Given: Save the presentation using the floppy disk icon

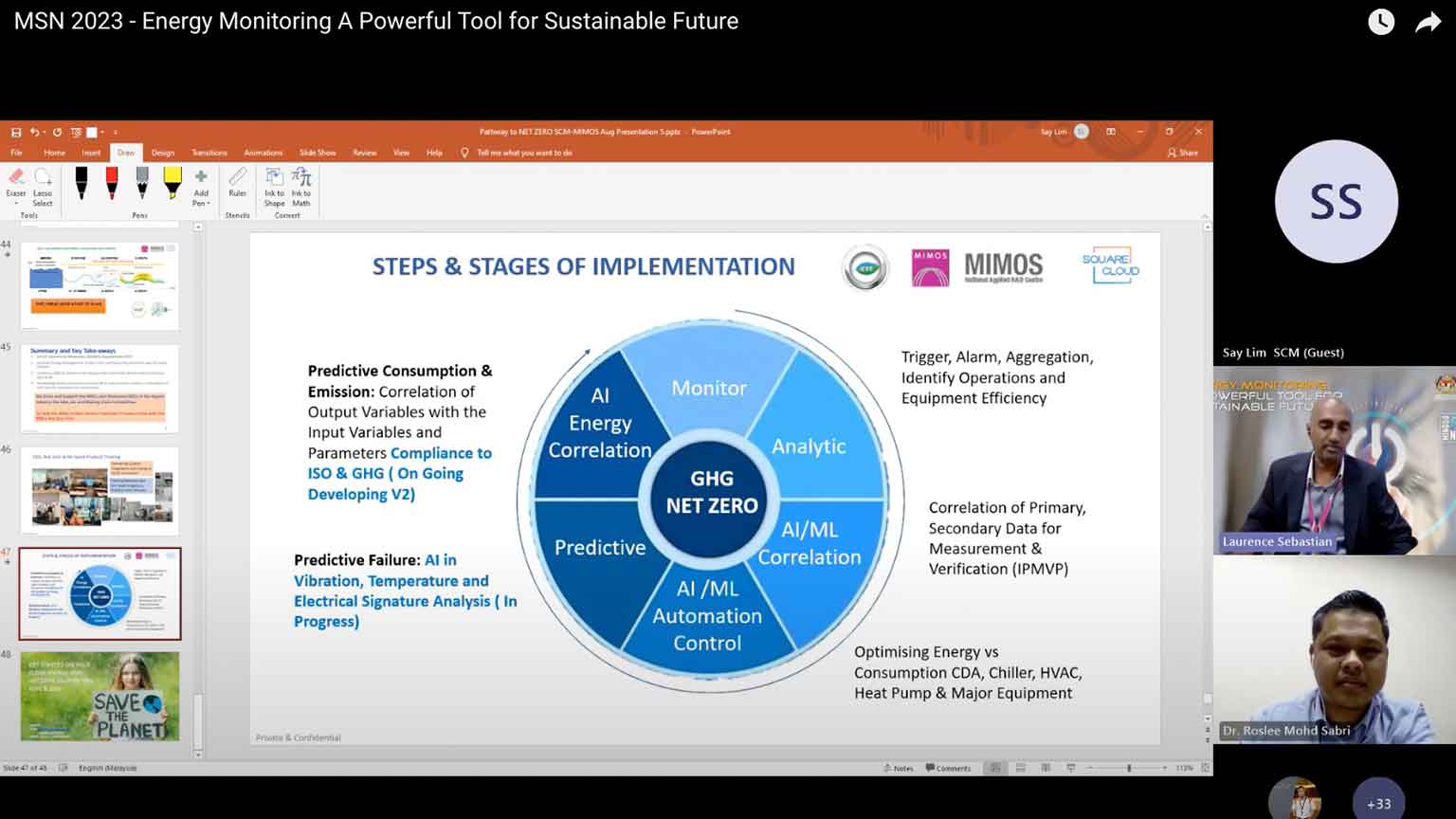Looking at the screenshot, I should [x=16, y=133].
